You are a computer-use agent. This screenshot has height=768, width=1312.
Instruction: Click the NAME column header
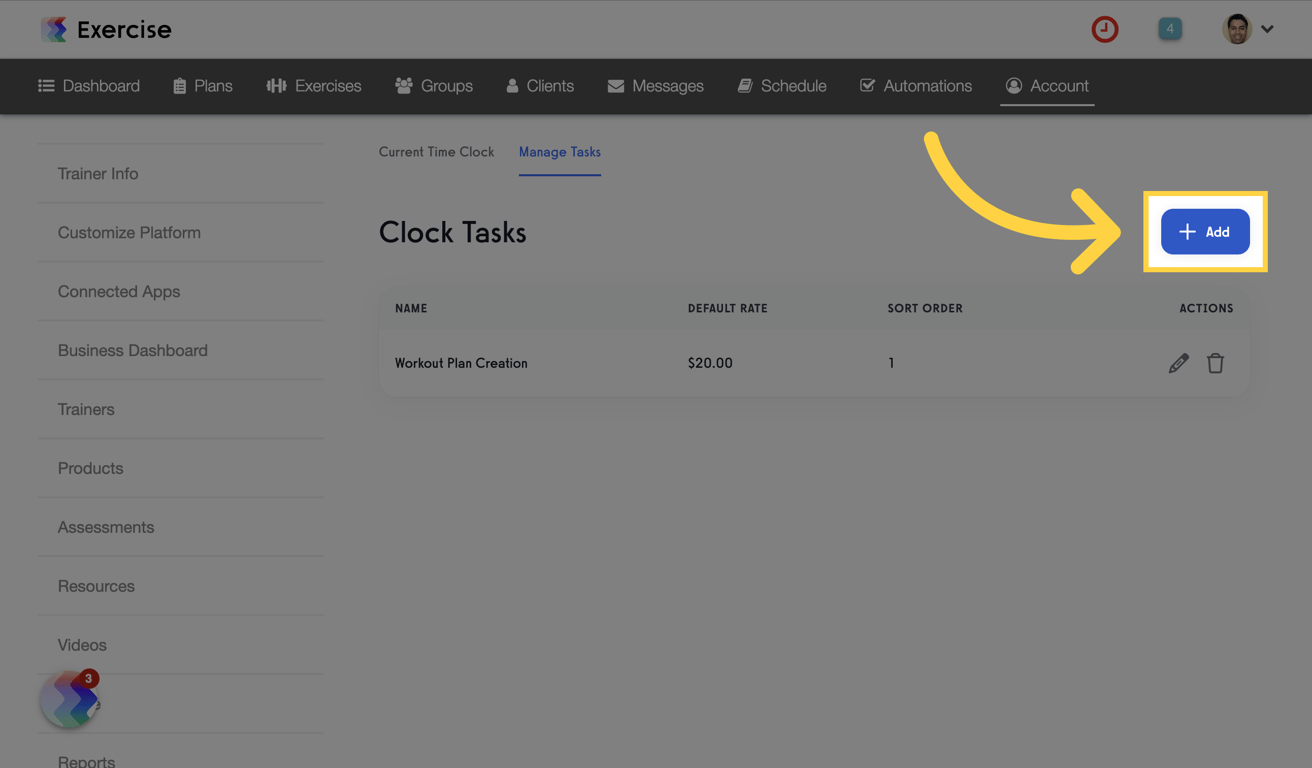pyautogui.click(x=411, y=308)
